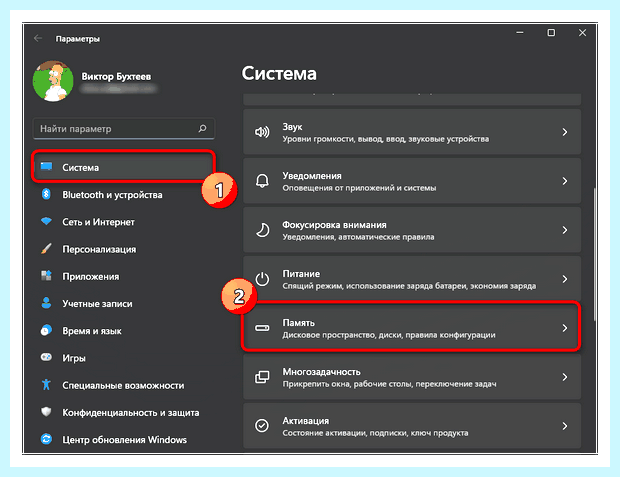Open the Звук settings title
Viewport: 620px width, 477px height.
[292, 127]
